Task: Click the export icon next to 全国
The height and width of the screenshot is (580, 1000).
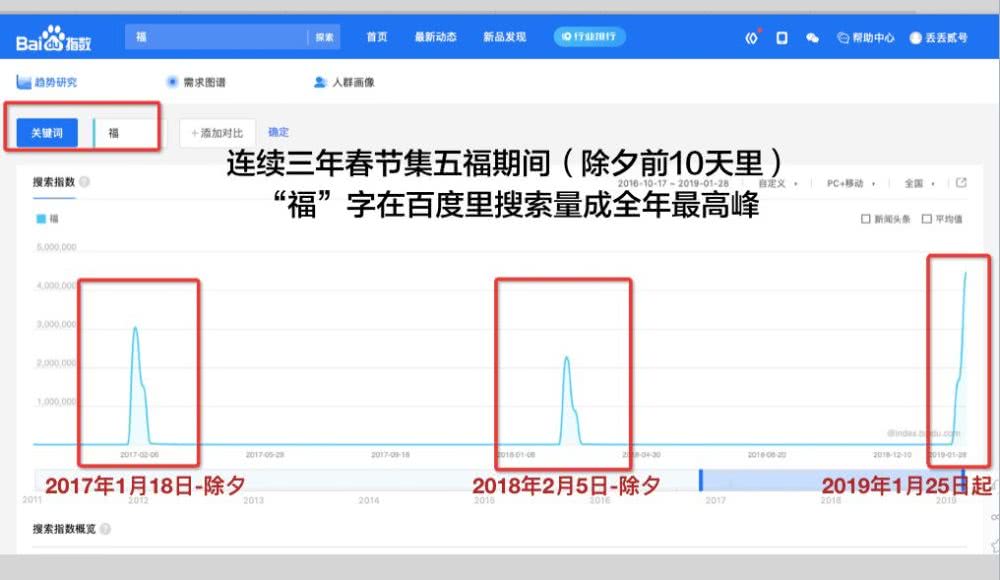Action: point(962,184)
